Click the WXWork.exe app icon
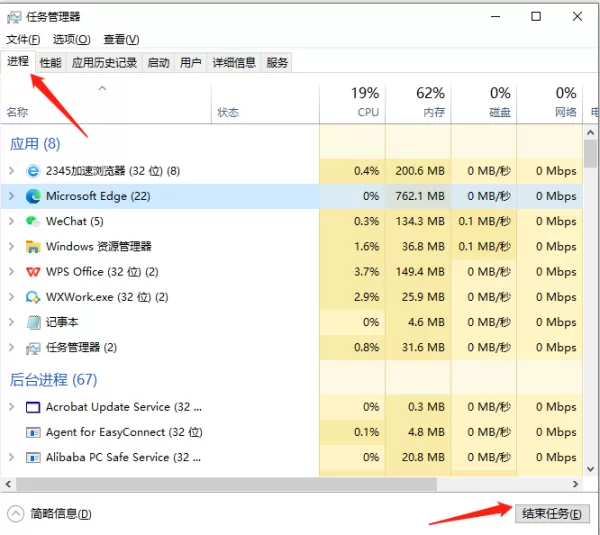The width and height of the screenshot is (600, 535). click(x=33, y=297)
